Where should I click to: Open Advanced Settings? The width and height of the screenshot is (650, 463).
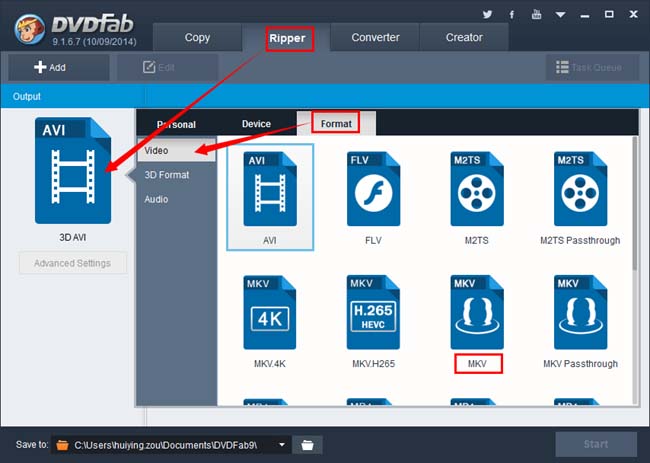73,263
